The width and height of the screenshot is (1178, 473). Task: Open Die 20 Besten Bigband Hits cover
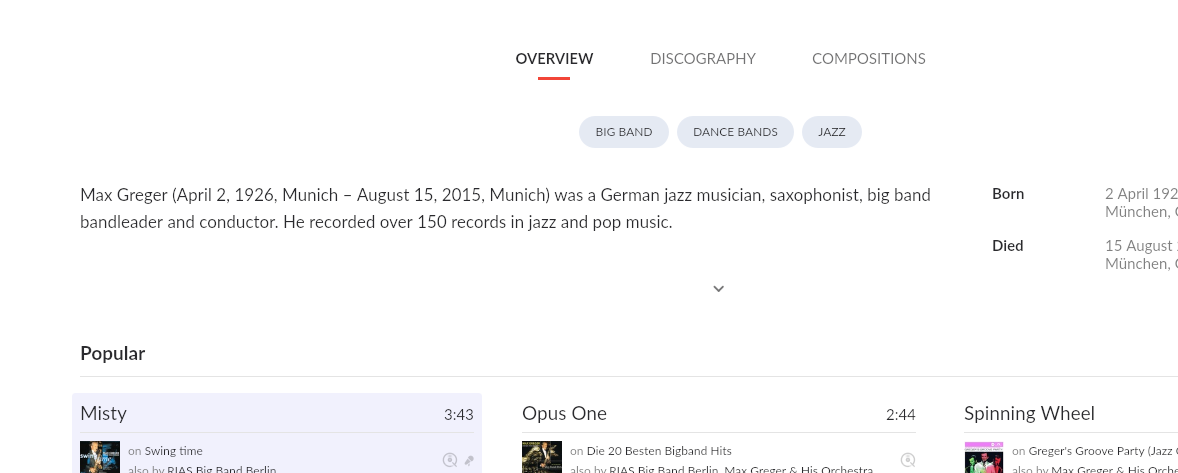(542, 458)
